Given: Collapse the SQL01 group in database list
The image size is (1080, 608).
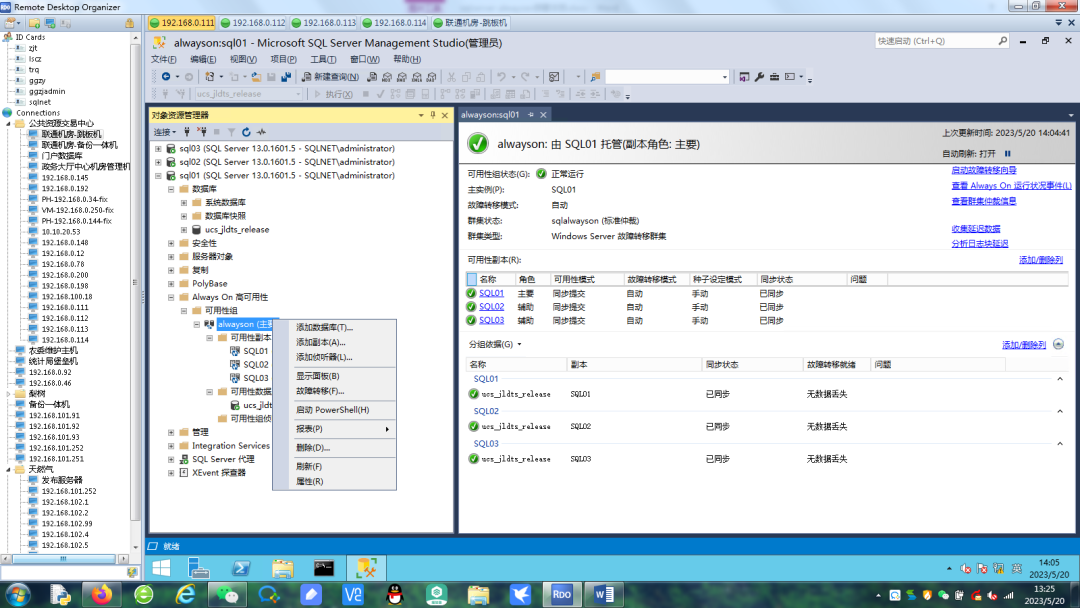Looking at the screenshot, I should click(1059, 379).
